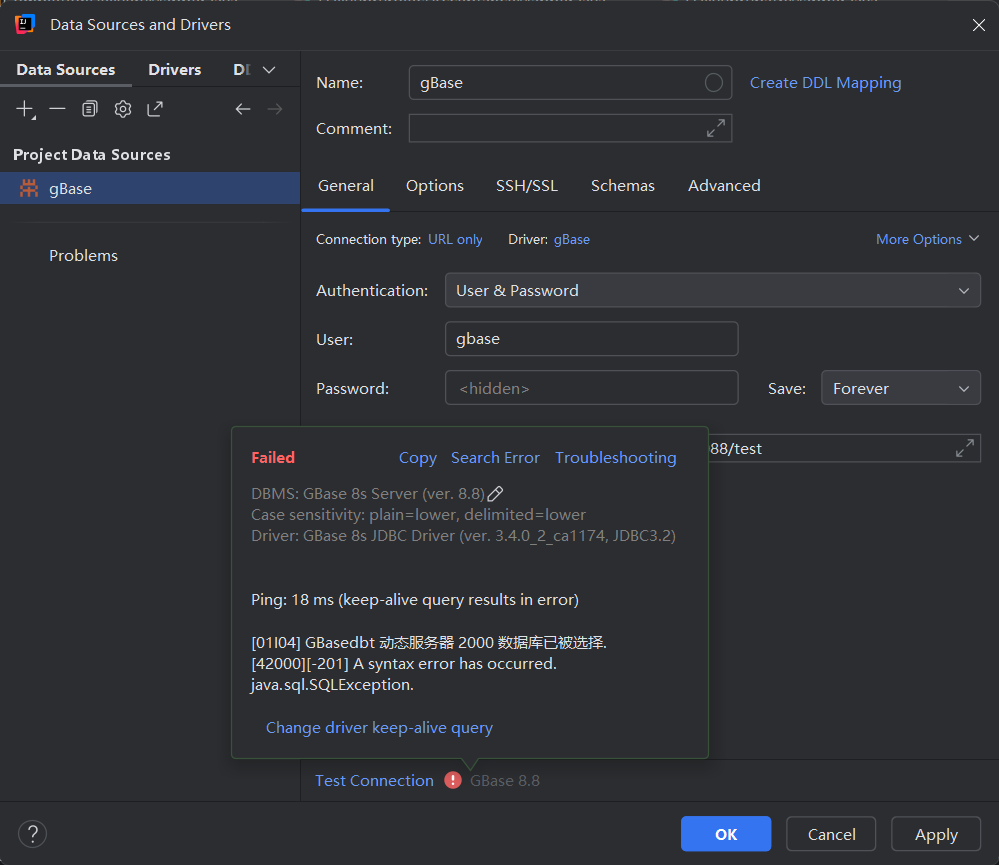Click the Search Error link
The width and height of the screenshot is (999, 865).
click(495, 457)
